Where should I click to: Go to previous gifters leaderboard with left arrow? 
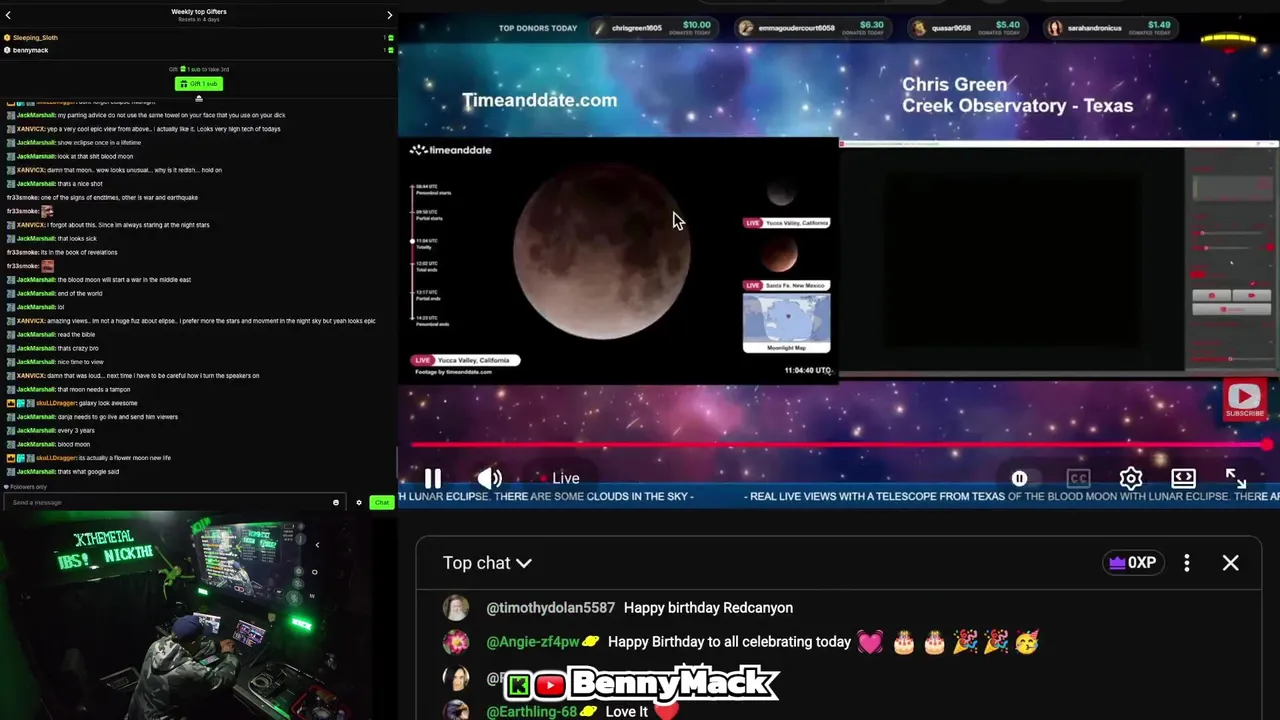click(8, 15)
